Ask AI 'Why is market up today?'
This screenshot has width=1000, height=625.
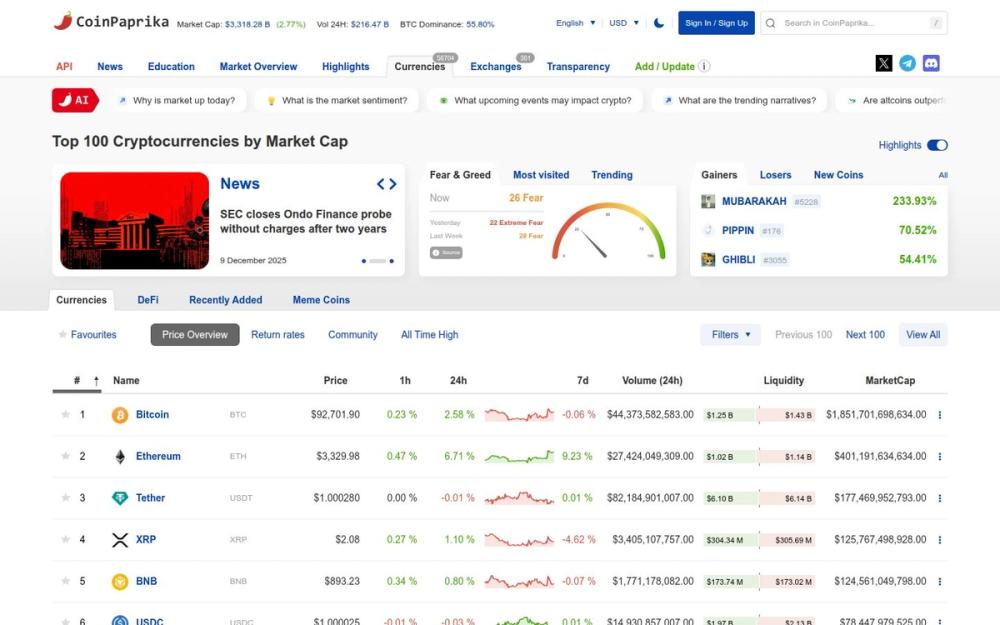pyautogui.click(x=177, y=100)
